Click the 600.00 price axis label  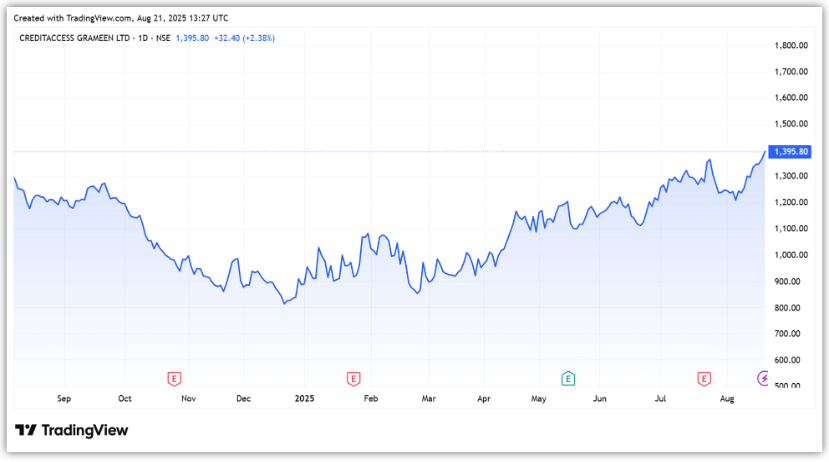tap(791, 360)
